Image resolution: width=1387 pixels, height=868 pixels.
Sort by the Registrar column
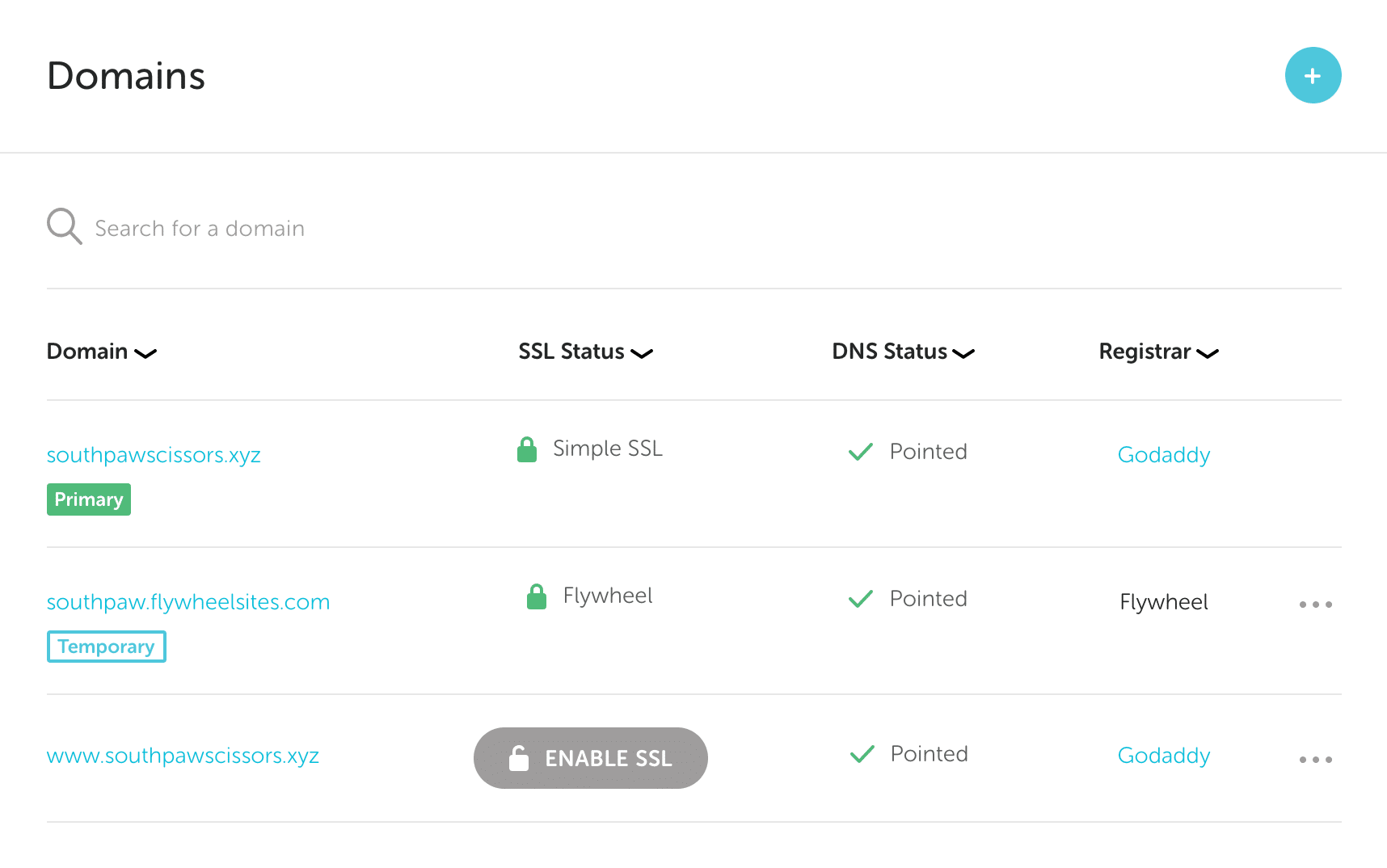(x=1158, y=352)
